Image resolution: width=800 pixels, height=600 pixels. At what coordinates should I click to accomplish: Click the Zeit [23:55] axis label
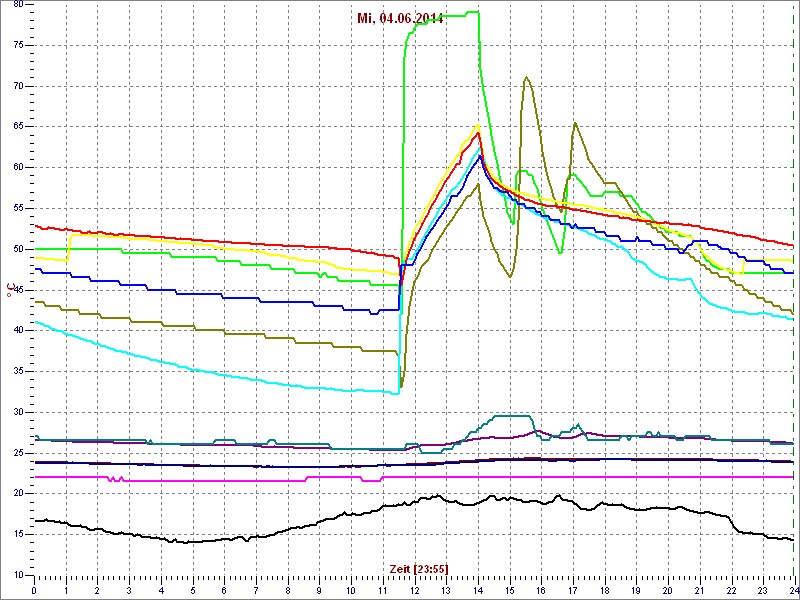419,569
